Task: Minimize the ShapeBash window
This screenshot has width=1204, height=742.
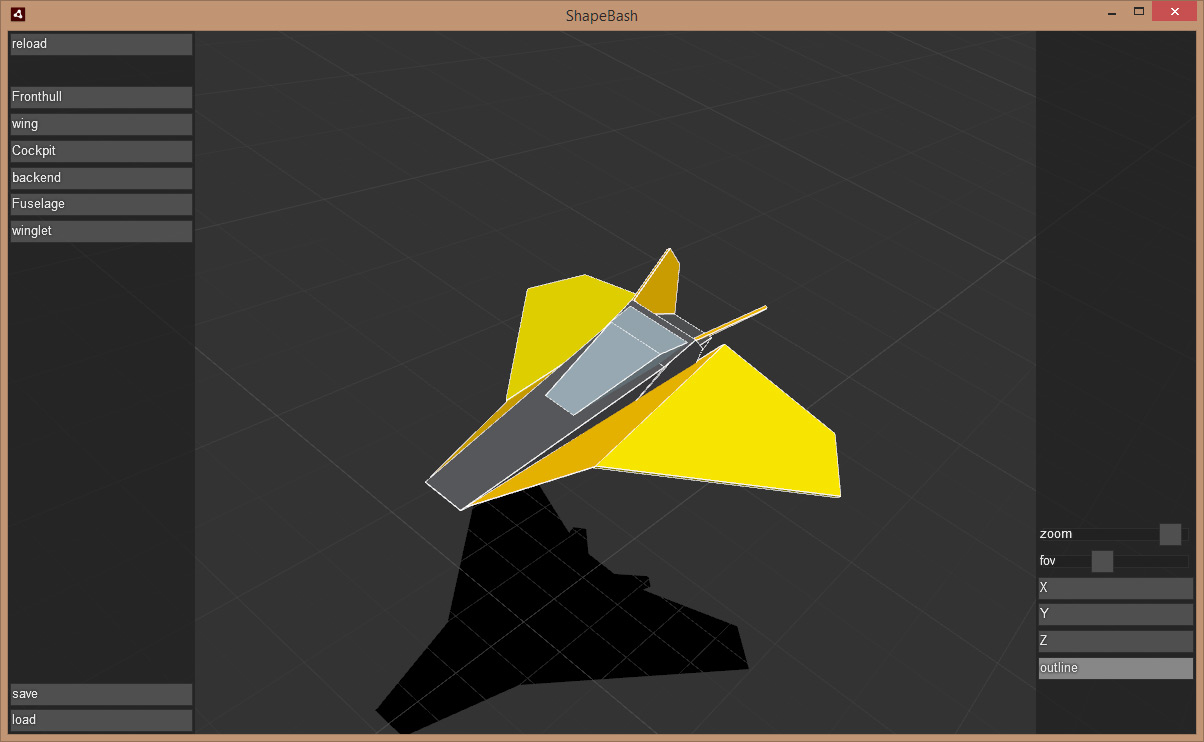Action: click(x=1111, y=13)
